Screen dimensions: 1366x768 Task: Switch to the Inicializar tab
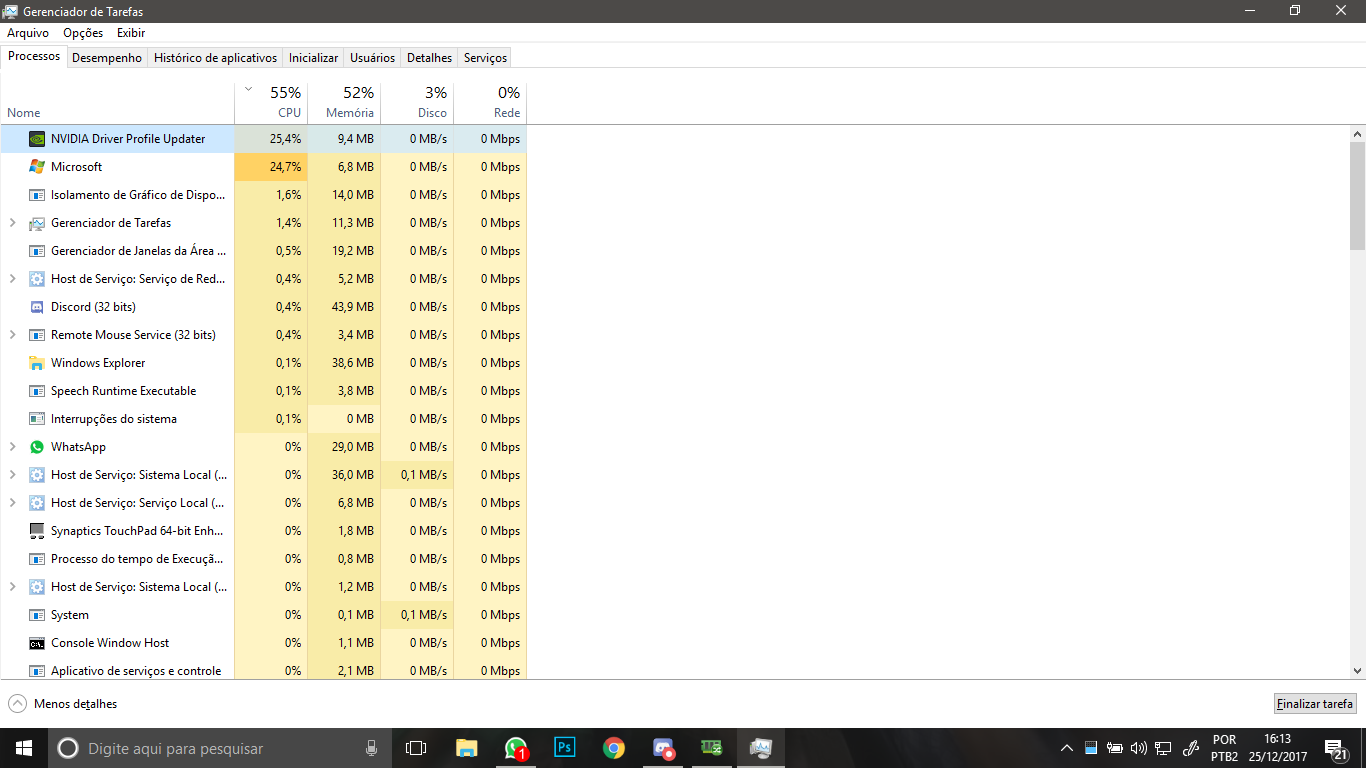[313, 58]
